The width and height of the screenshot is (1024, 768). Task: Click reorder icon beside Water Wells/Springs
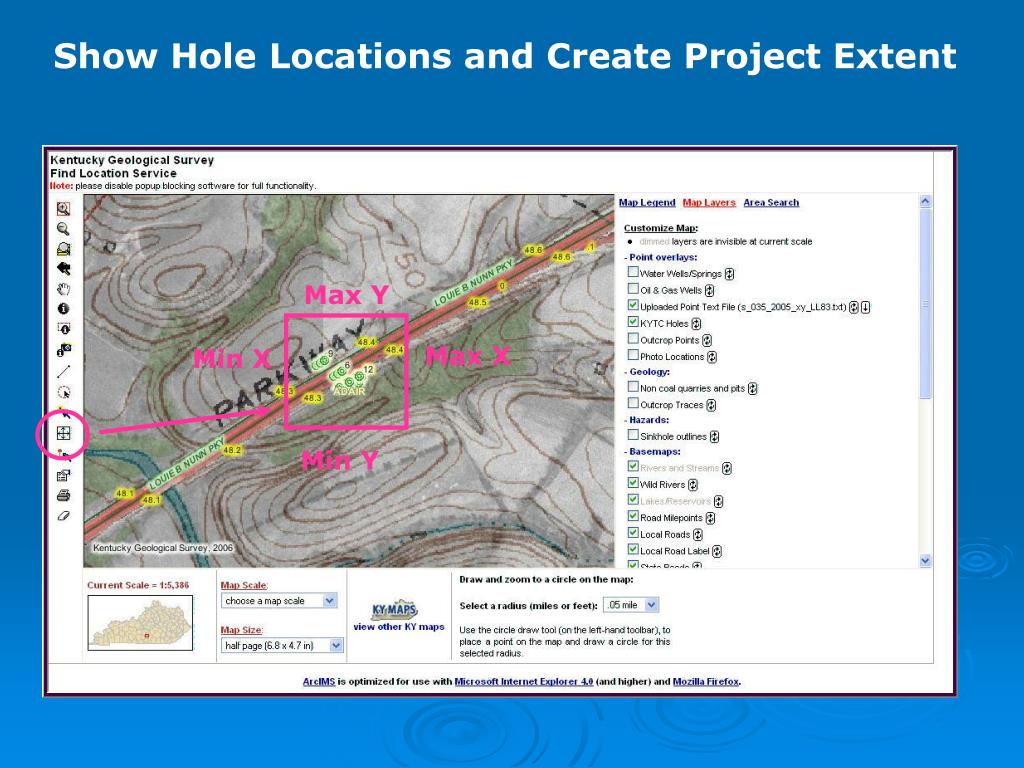[729, 274]
